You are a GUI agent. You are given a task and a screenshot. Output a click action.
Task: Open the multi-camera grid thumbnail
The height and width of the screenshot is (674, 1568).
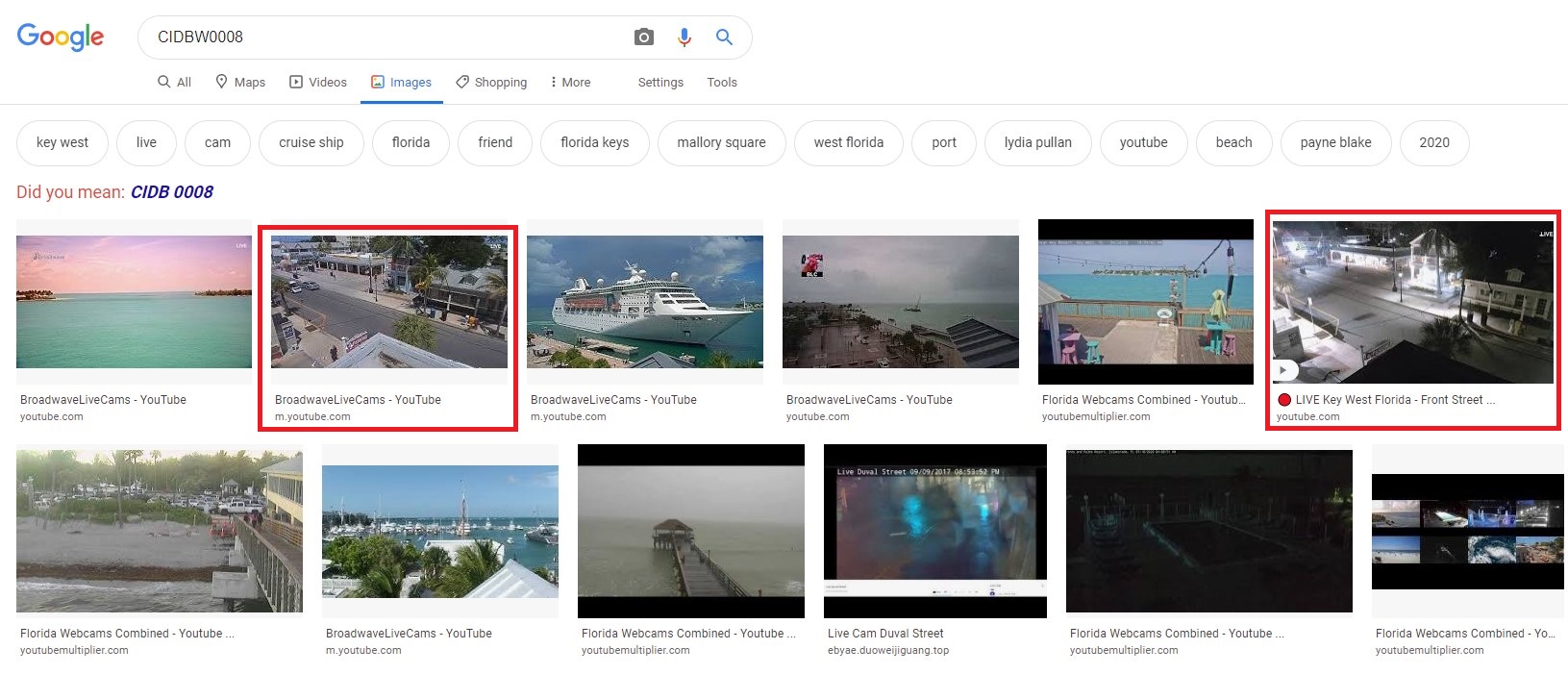click(1468, 531)
